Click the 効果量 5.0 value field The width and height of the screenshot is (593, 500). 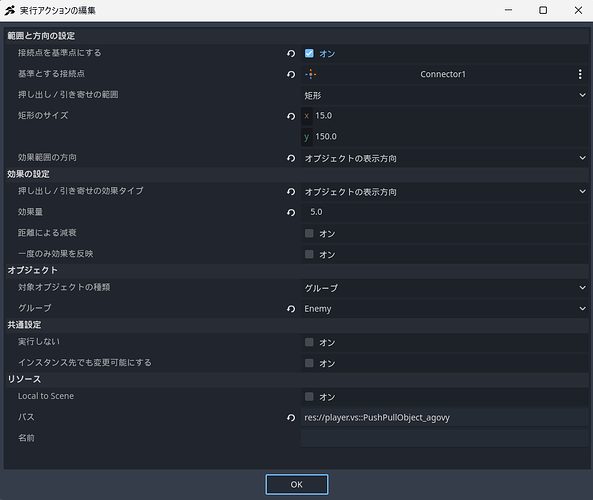[x=445, y=212]
